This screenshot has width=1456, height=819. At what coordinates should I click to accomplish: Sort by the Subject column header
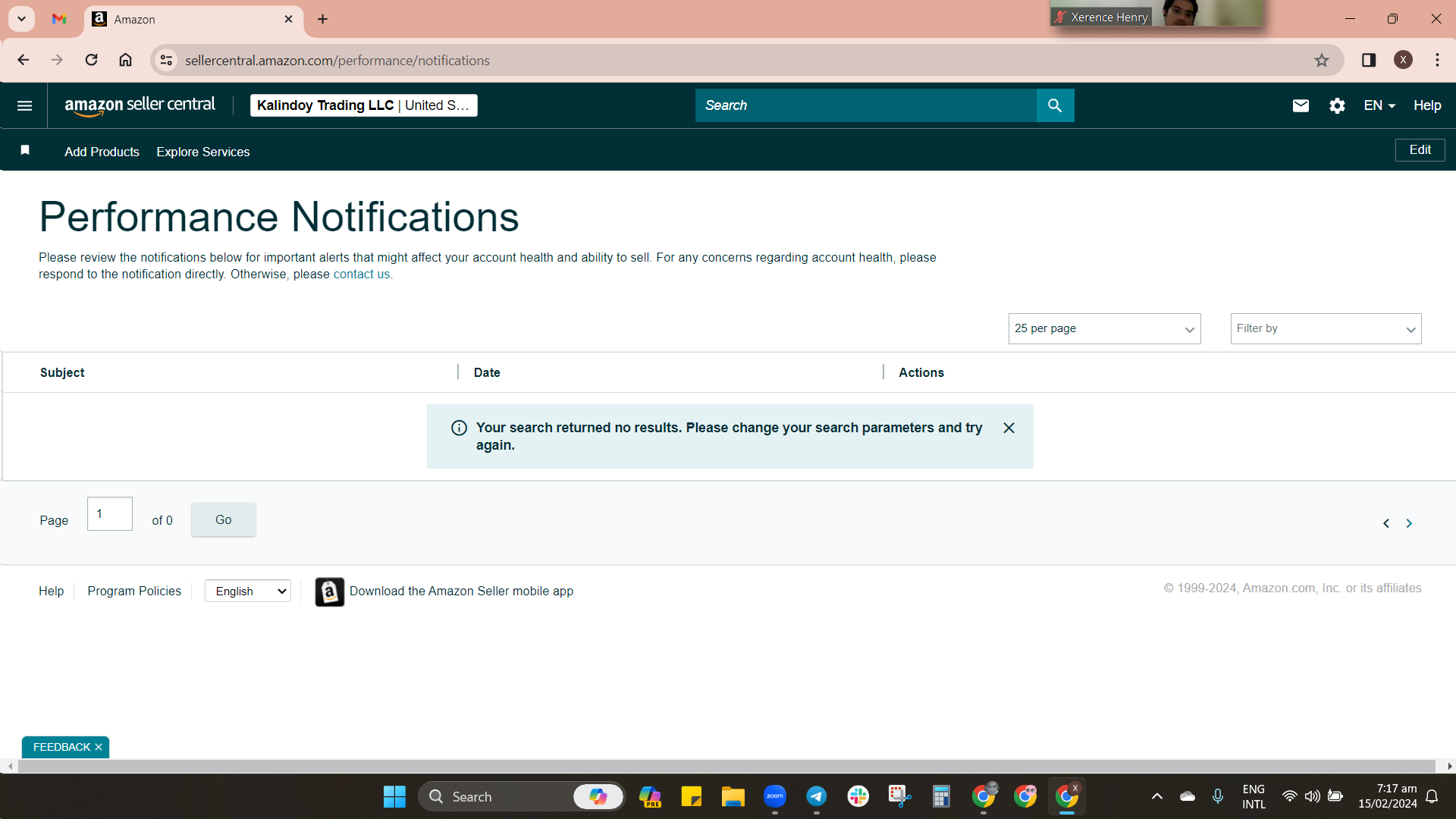(x=62, y=372)
